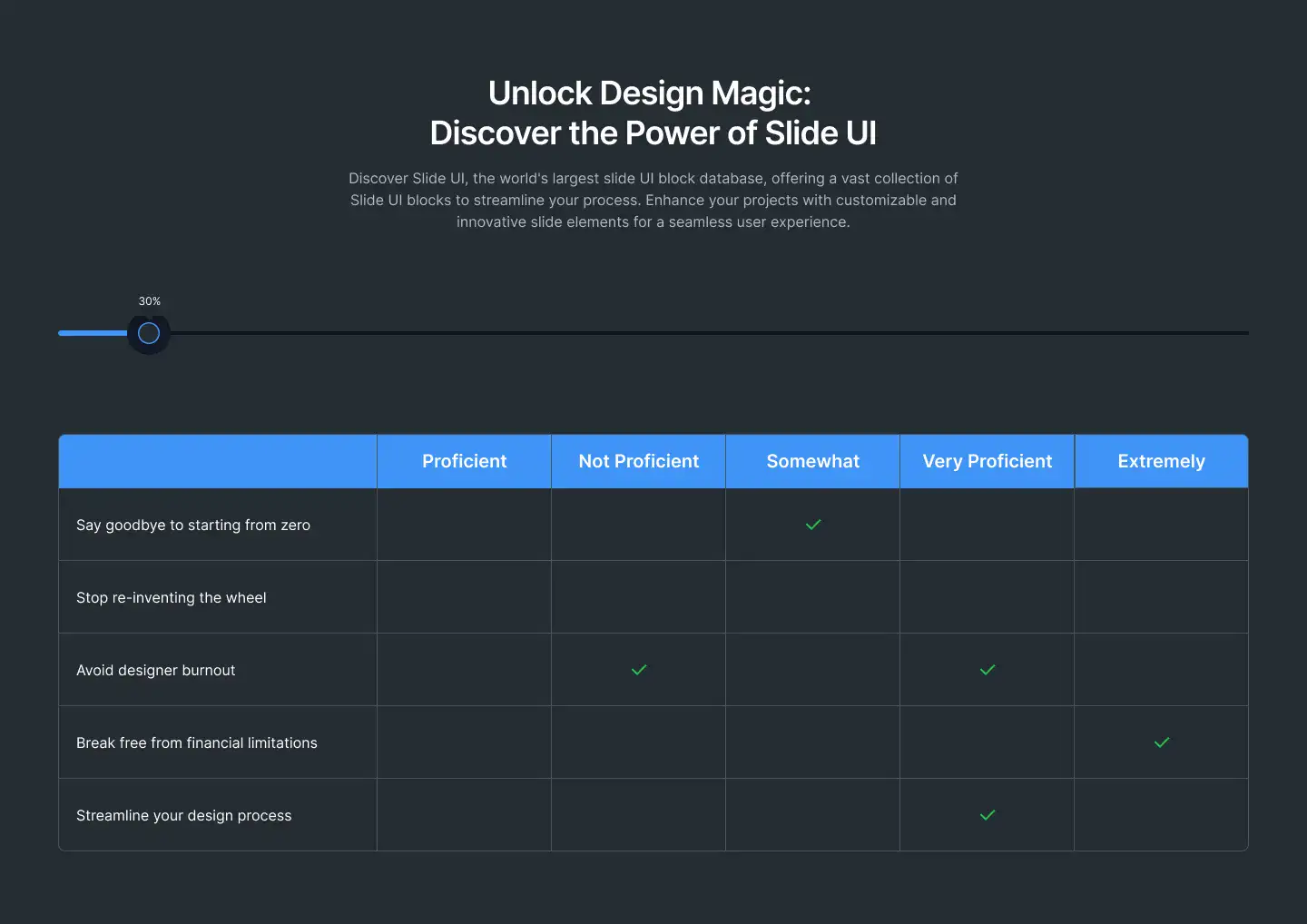The image size is (1307, 924).
Task: Click the 30% slider value label
Action: coord(150,301)
